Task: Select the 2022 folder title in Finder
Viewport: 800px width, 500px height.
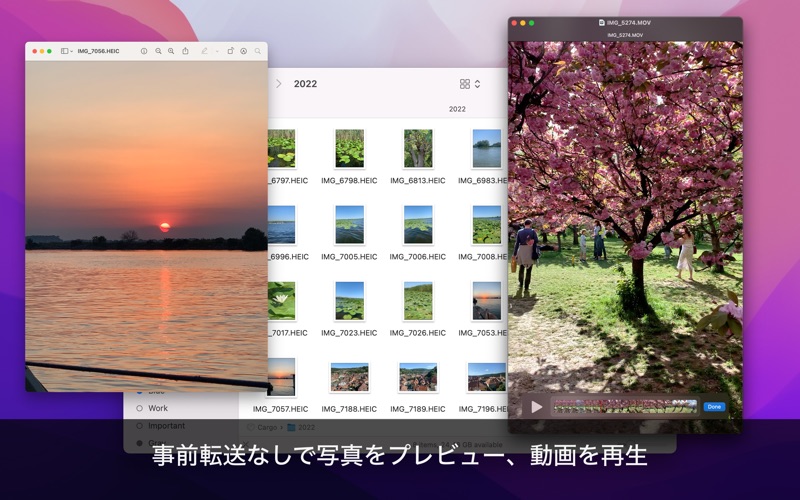Action: tap(305, 84)
